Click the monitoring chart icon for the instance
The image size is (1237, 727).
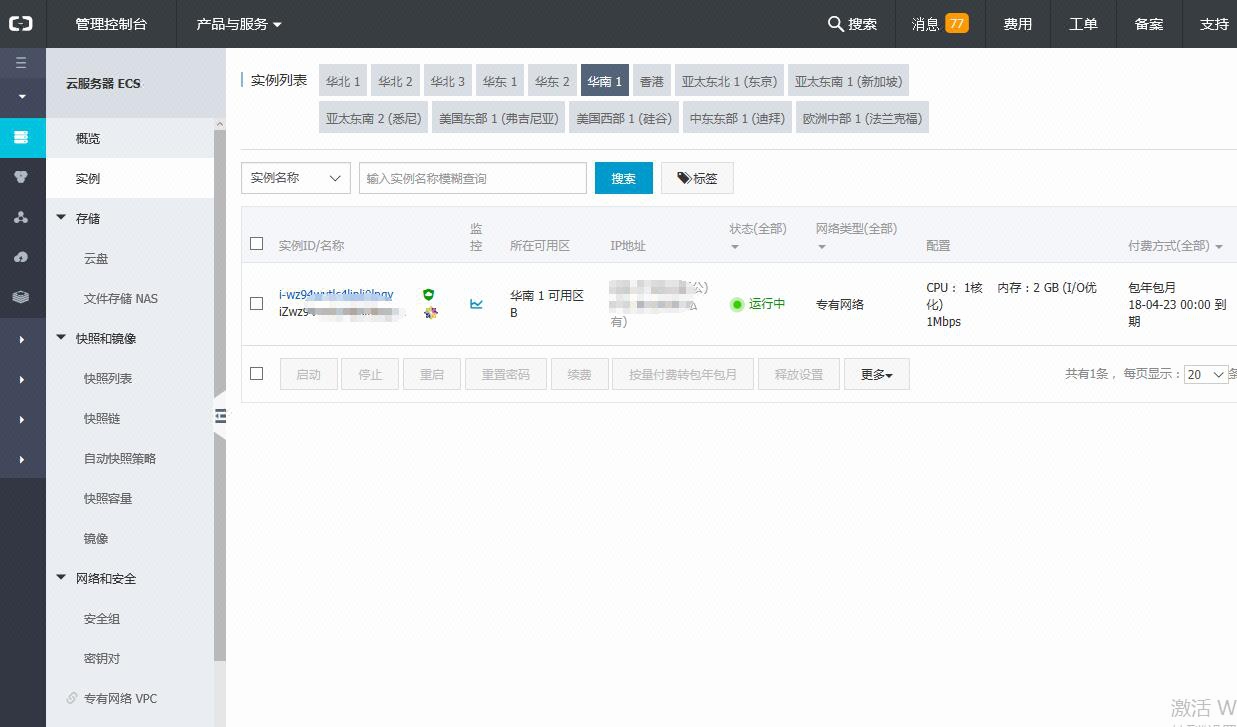[x=476, y=304]
